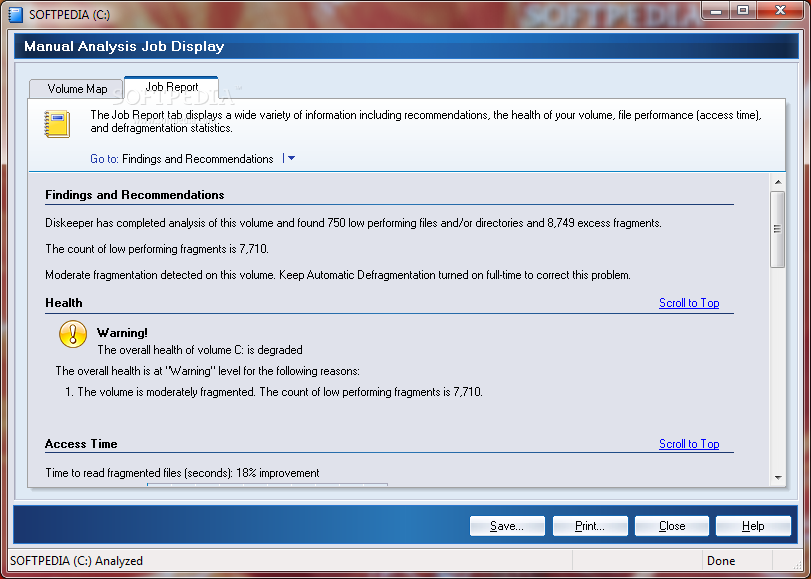The width and height of the screenshot is (811, 579).
Task: Click the scrollbar down arrow
Action: (x=777, y=478)
